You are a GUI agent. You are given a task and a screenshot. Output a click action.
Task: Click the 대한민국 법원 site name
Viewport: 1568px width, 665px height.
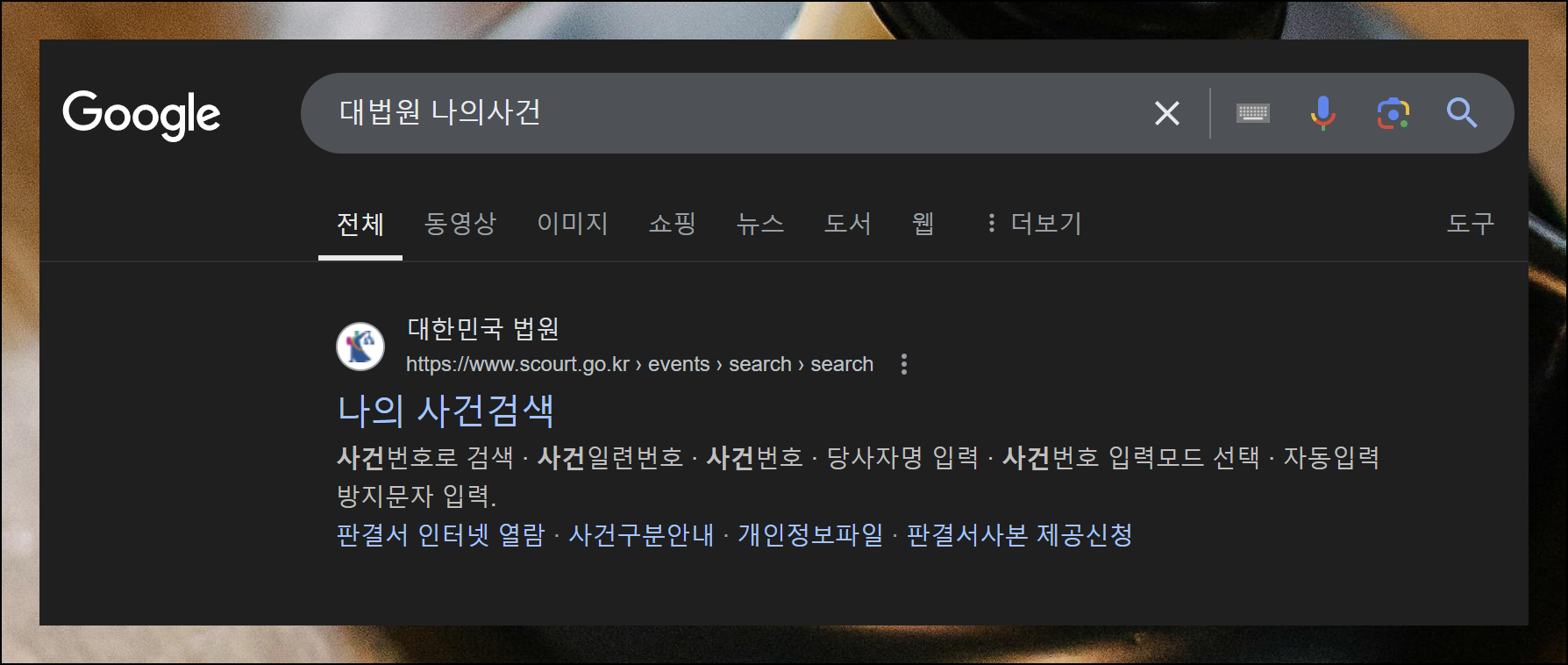tap(483, 329)
